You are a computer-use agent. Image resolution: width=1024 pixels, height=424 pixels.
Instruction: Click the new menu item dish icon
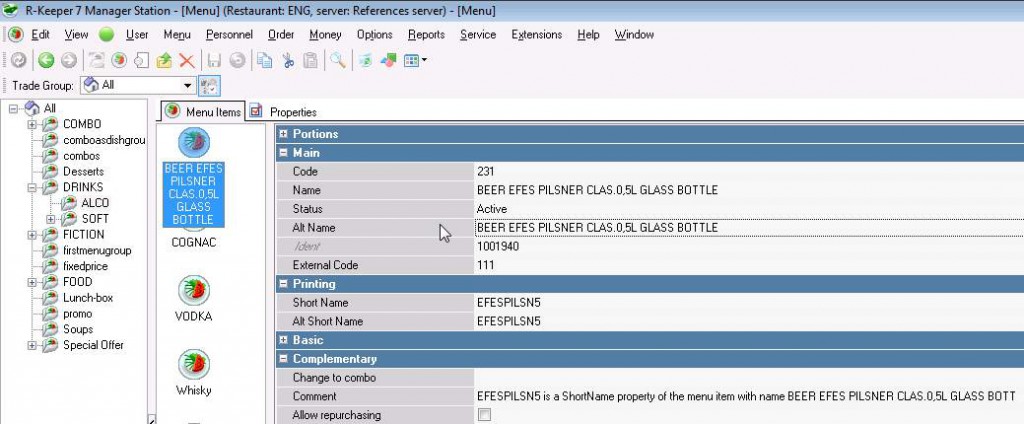pyautogui.click(x=119, y=60)
